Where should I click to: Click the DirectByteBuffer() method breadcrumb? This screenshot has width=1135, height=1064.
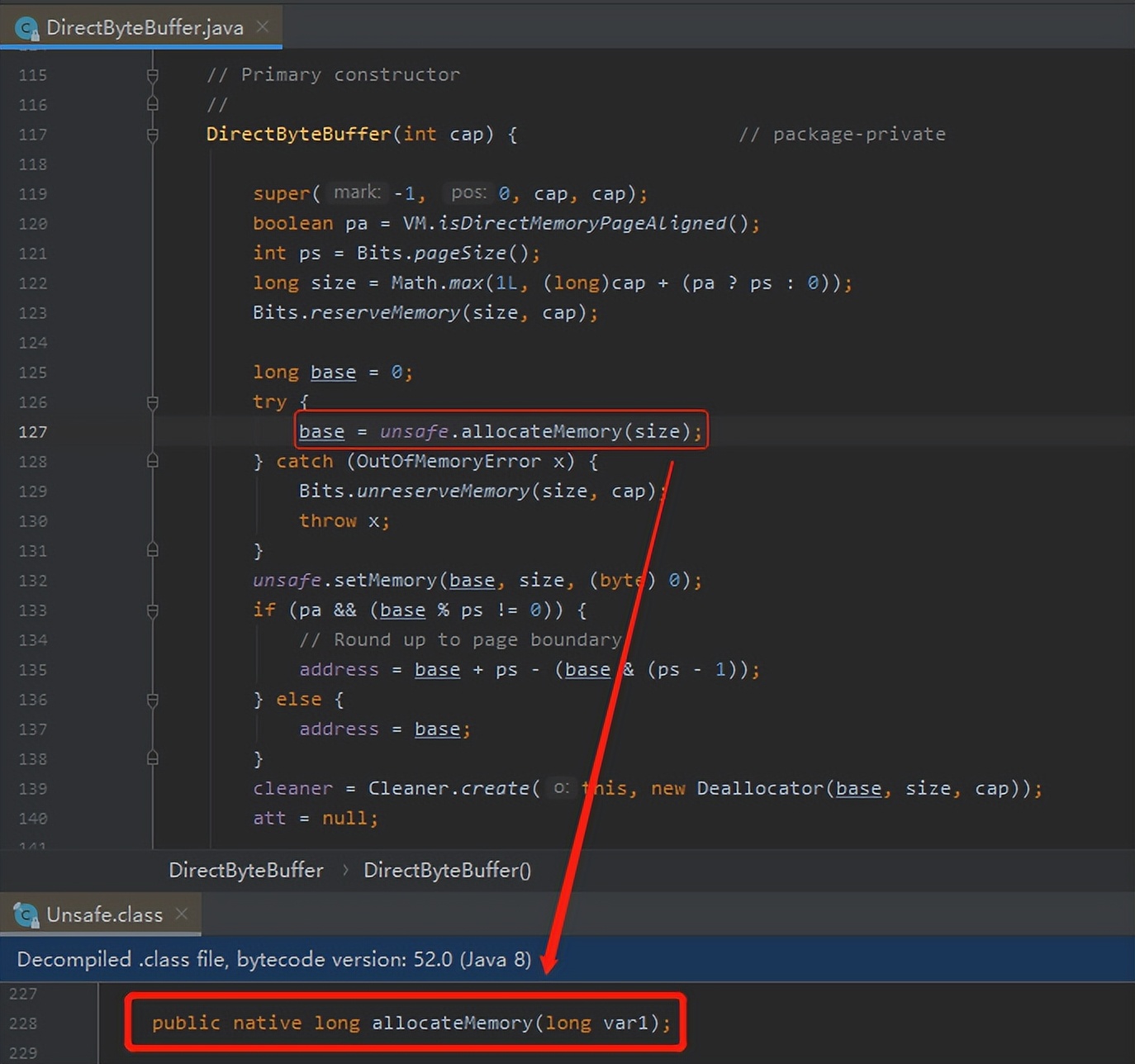pyautogui.click(x=447, y=870)
